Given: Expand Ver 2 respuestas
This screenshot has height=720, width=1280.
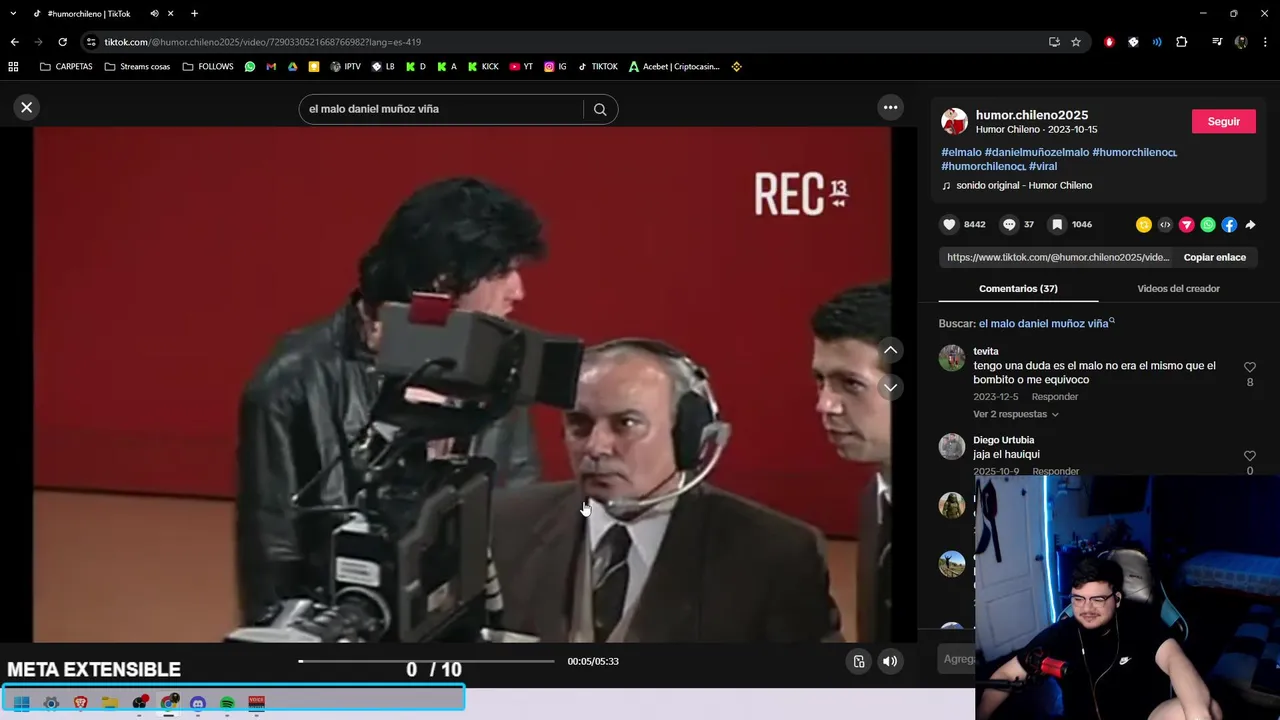Looking at the screenshot, I should (1016, 414).
